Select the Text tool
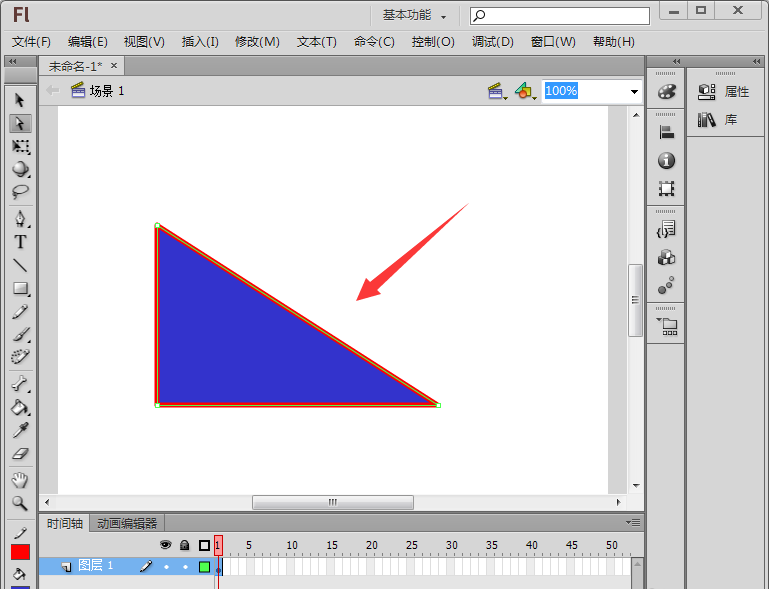This screenshot has width=769, height=589. point(20,242)
